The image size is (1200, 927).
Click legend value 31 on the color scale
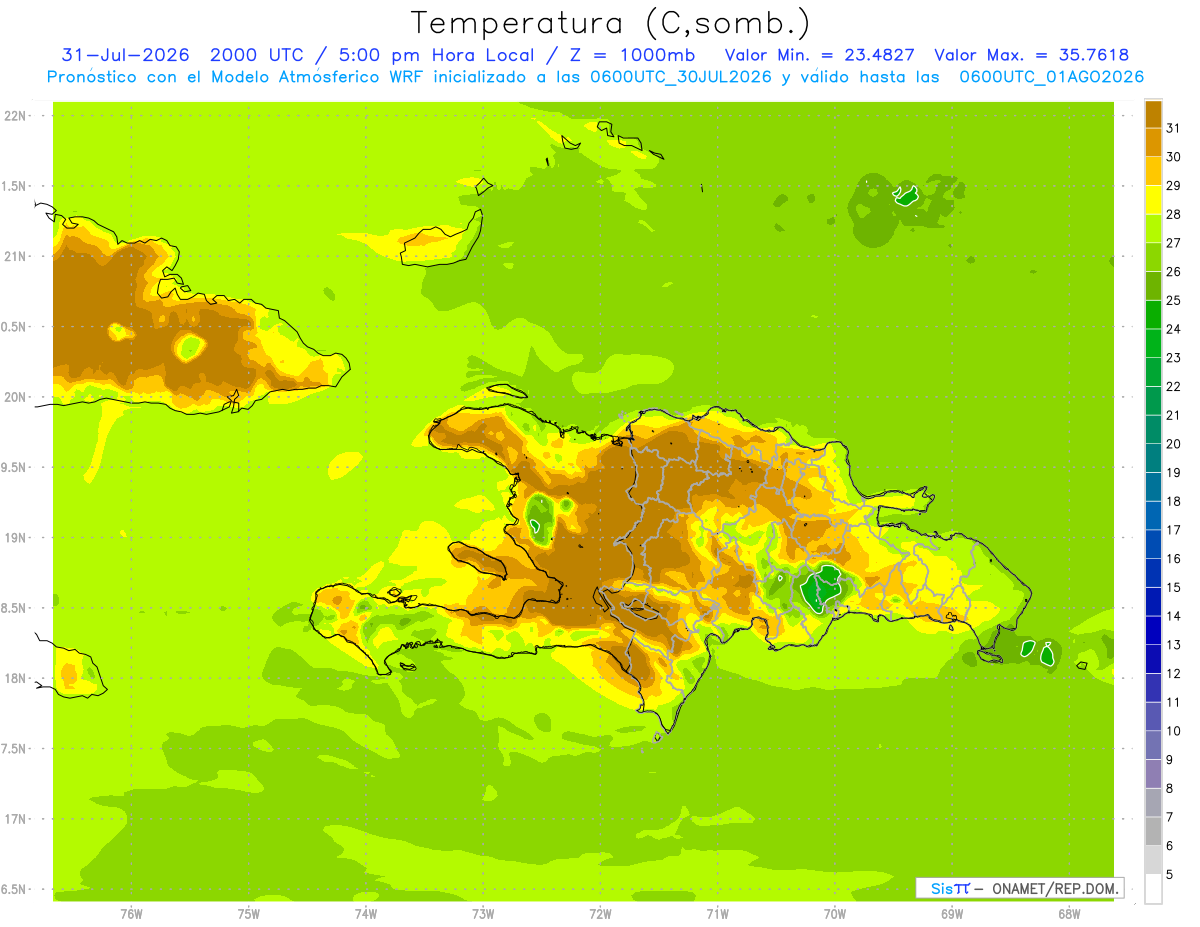point(1173,128)
